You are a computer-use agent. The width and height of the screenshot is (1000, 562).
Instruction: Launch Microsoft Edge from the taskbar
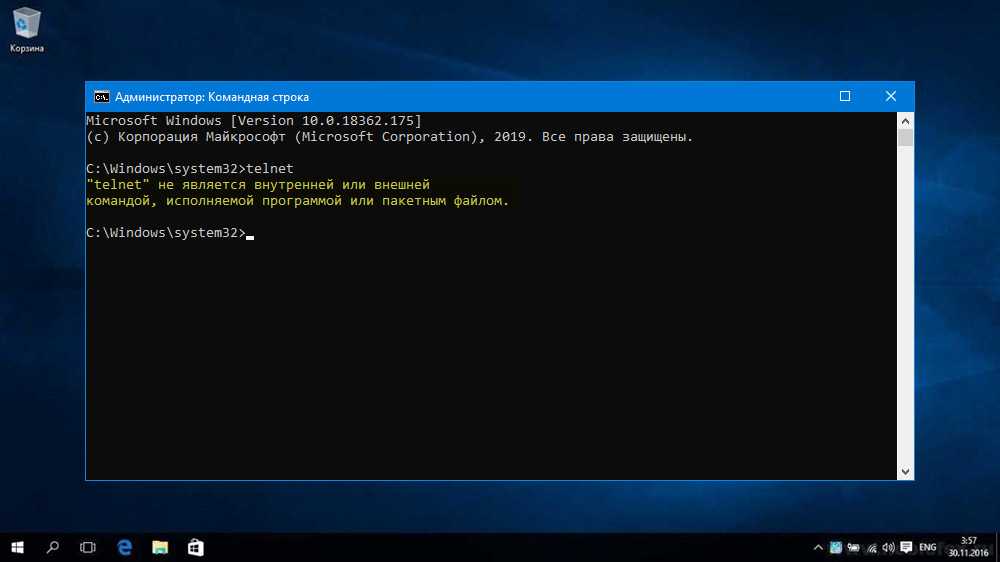[124, 547]
